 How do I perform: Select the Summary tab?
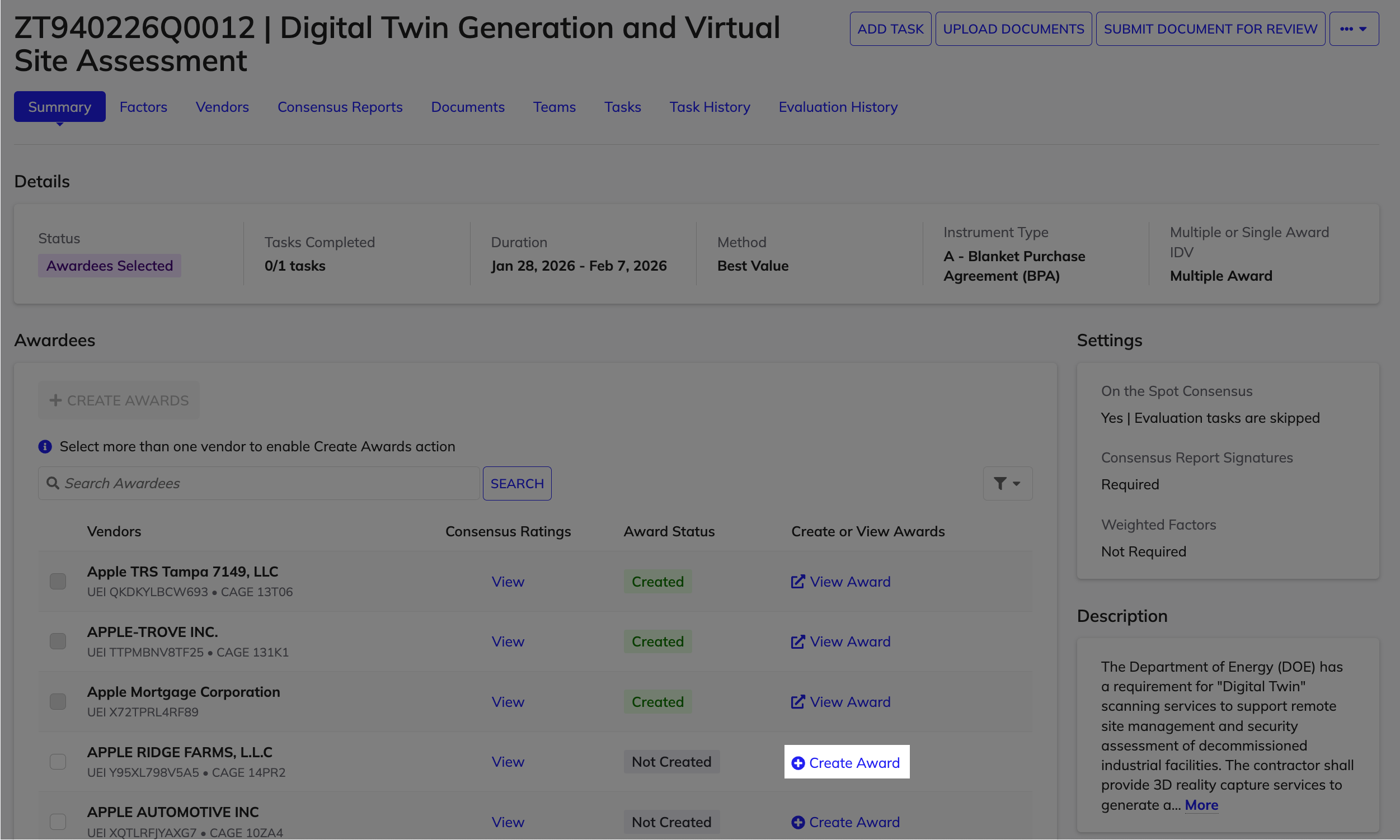point(59,106)
